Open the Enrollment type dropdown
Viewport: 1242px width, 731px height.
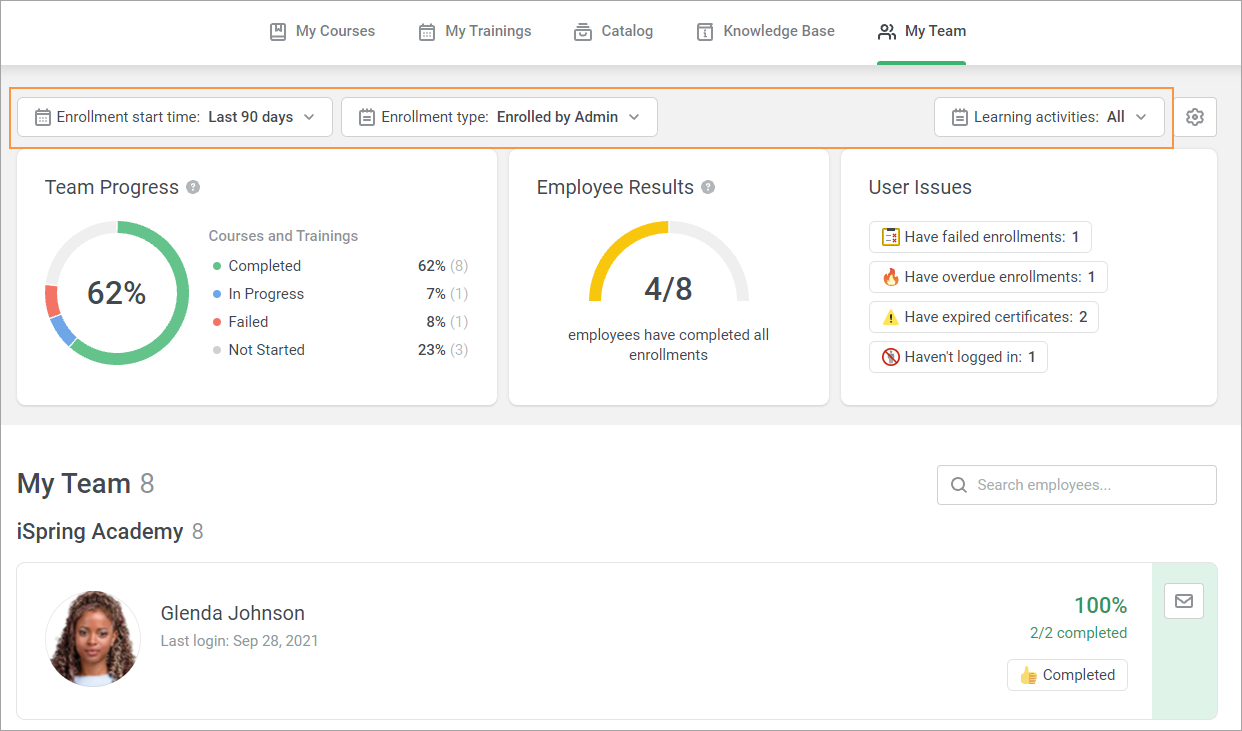pyautogui.click(x=499, y=117)
